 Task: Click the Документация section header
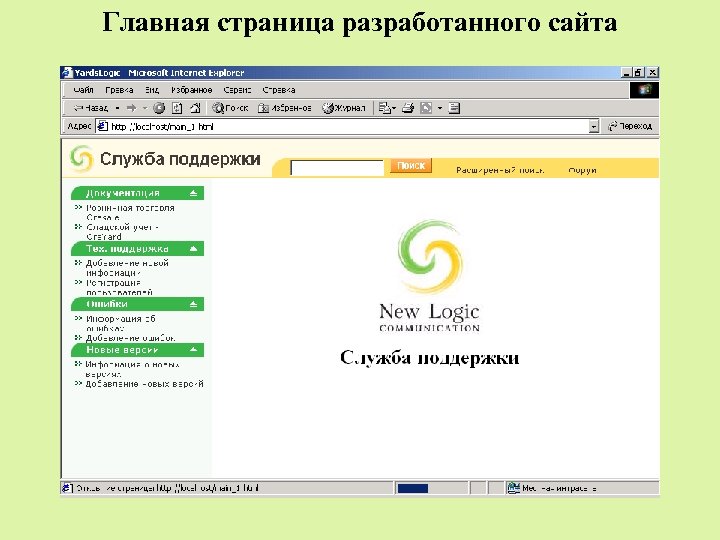137,193
